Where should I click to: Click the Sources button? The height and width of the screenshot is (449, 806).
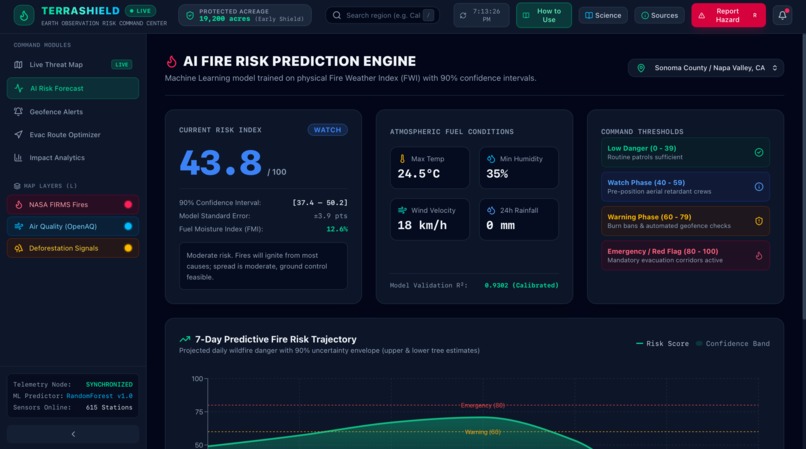(660, 15)
